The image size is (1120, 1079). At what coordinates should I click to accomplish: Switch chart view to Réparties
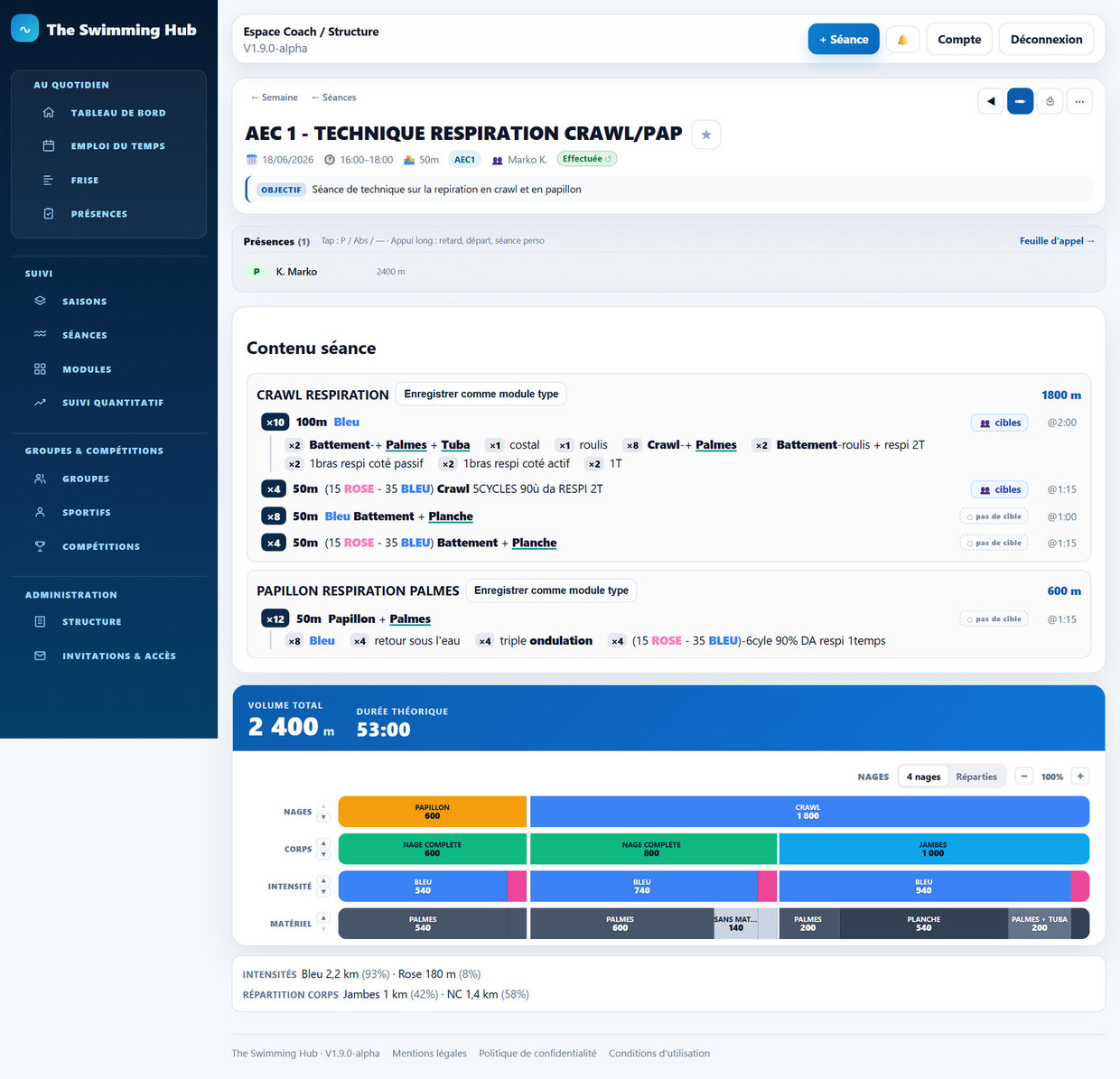point(976,777)
